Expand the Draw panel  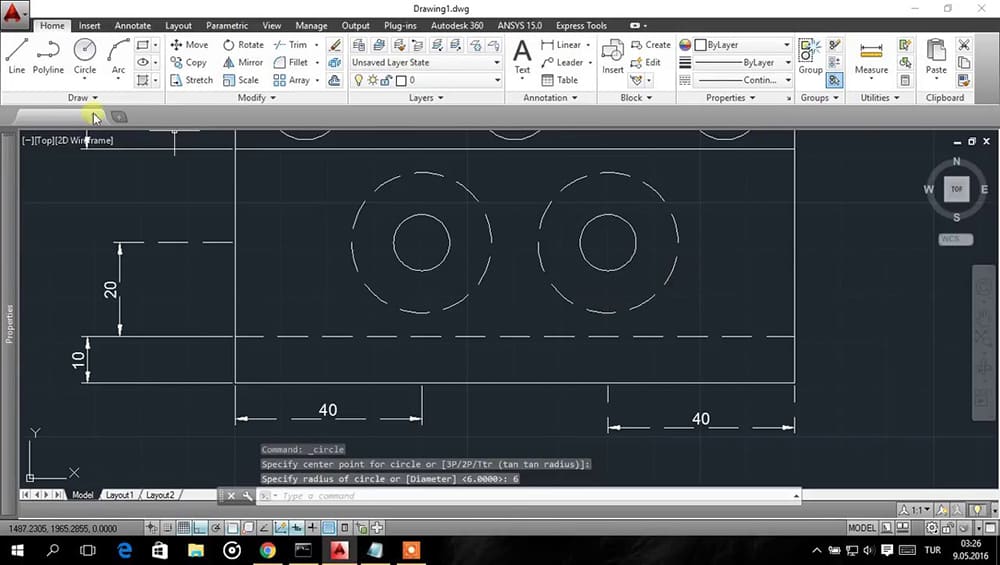[x=83, y=98]
